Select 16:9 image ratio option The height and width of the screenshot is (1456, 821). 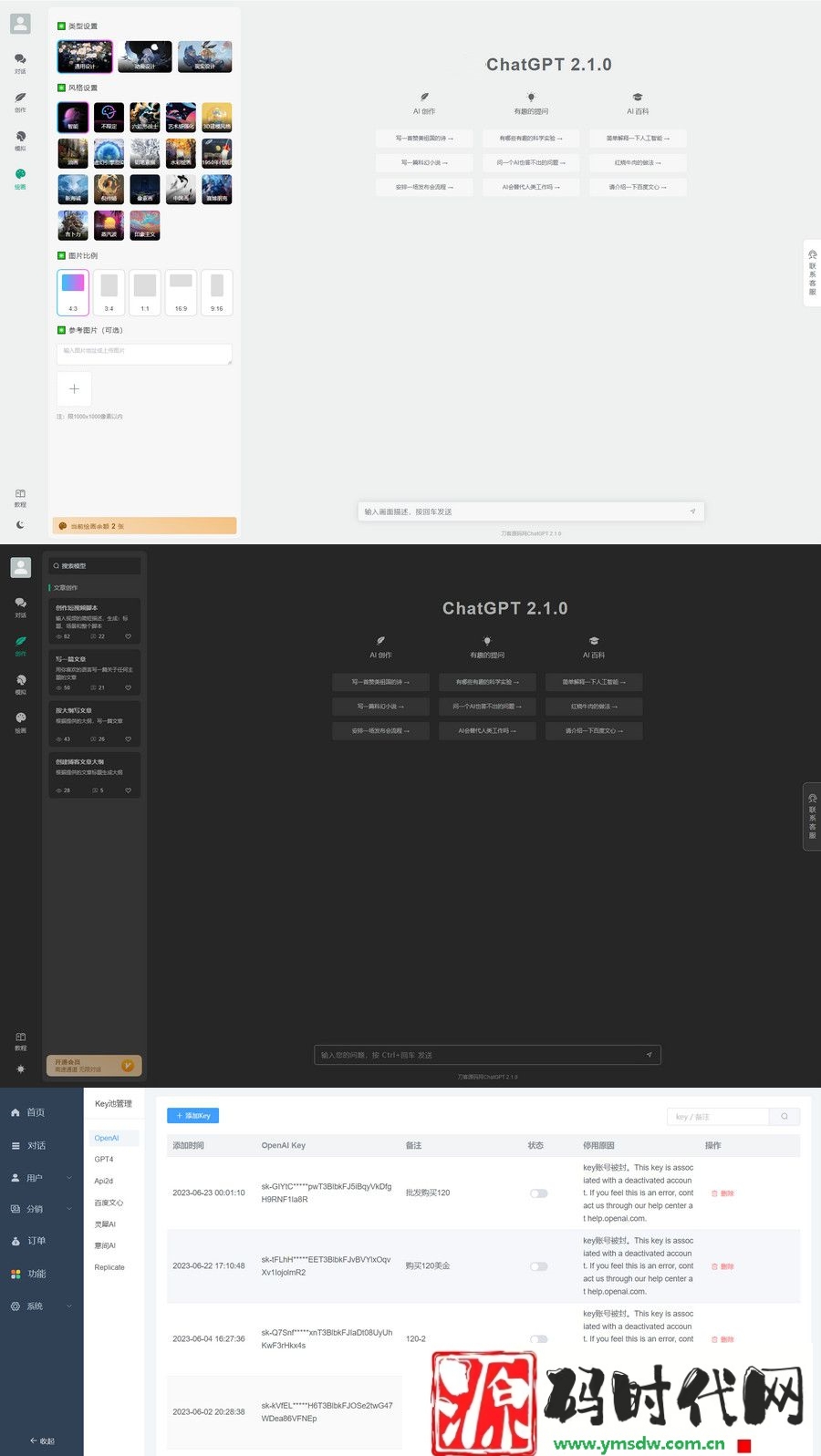pos(181,293)
